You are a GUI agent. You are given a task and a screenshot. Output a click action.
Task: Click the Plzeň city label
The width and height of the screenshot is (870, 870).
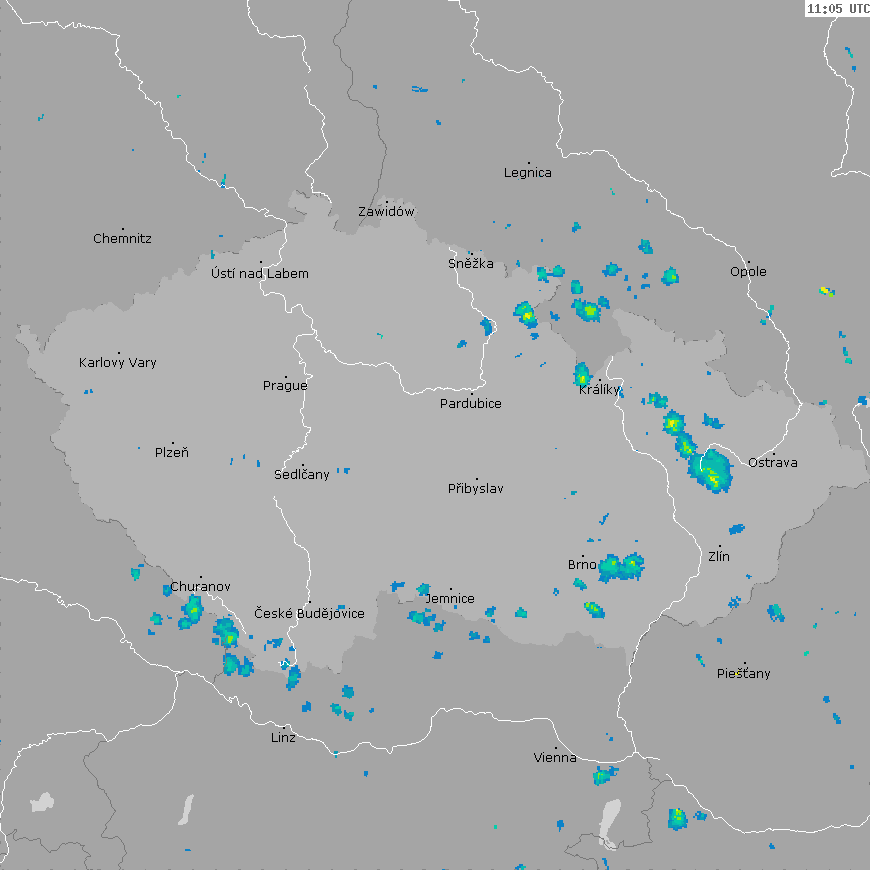[x=171, y=453]
